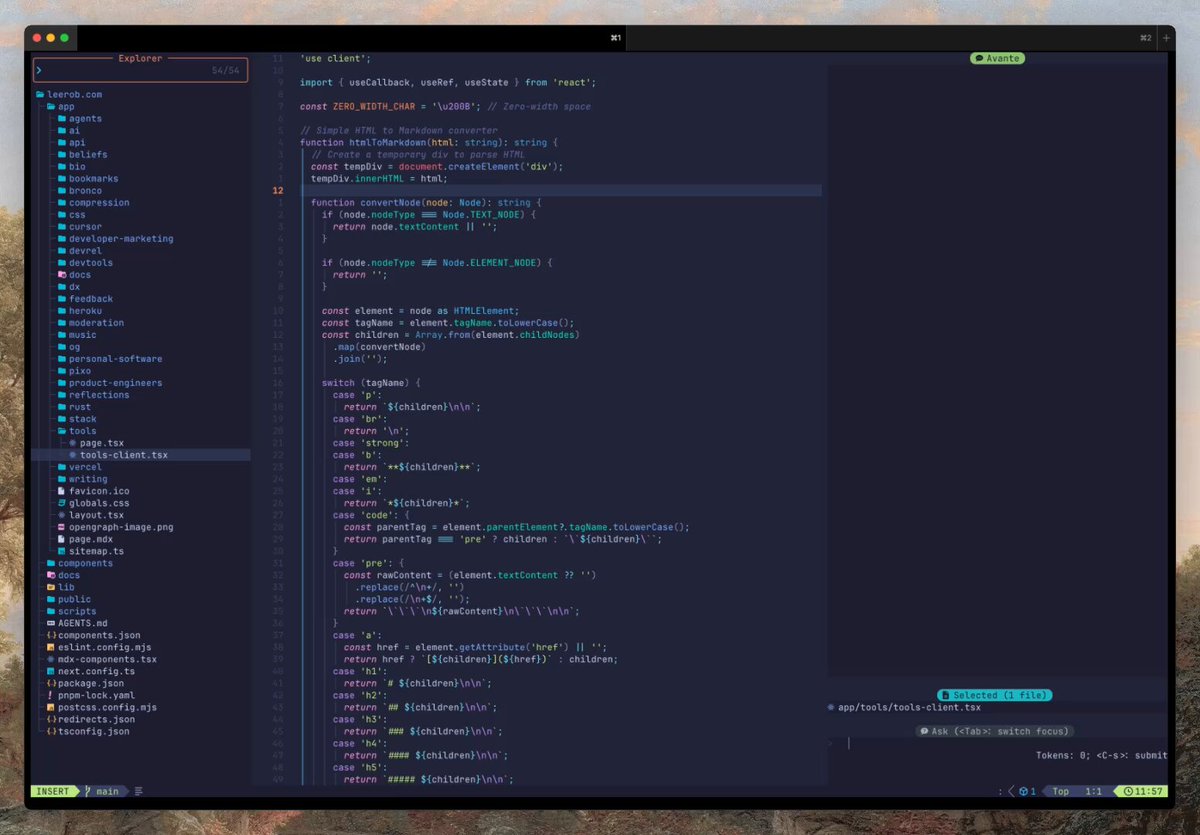Select the first terminal tab ⌘1

tap(615, 38)
